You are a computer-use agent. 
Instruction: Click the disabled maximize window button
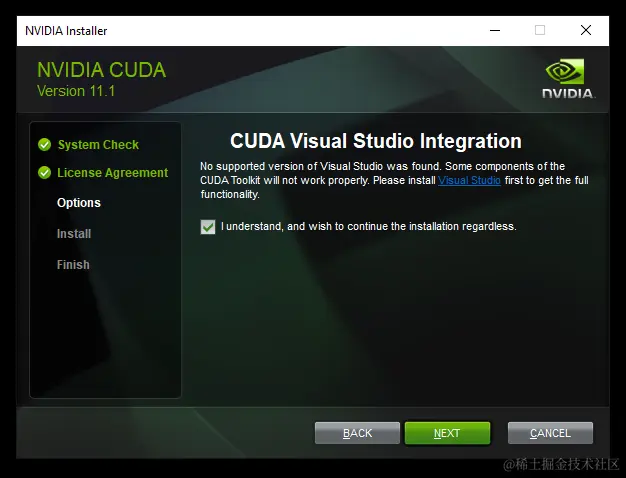point(540,30)
